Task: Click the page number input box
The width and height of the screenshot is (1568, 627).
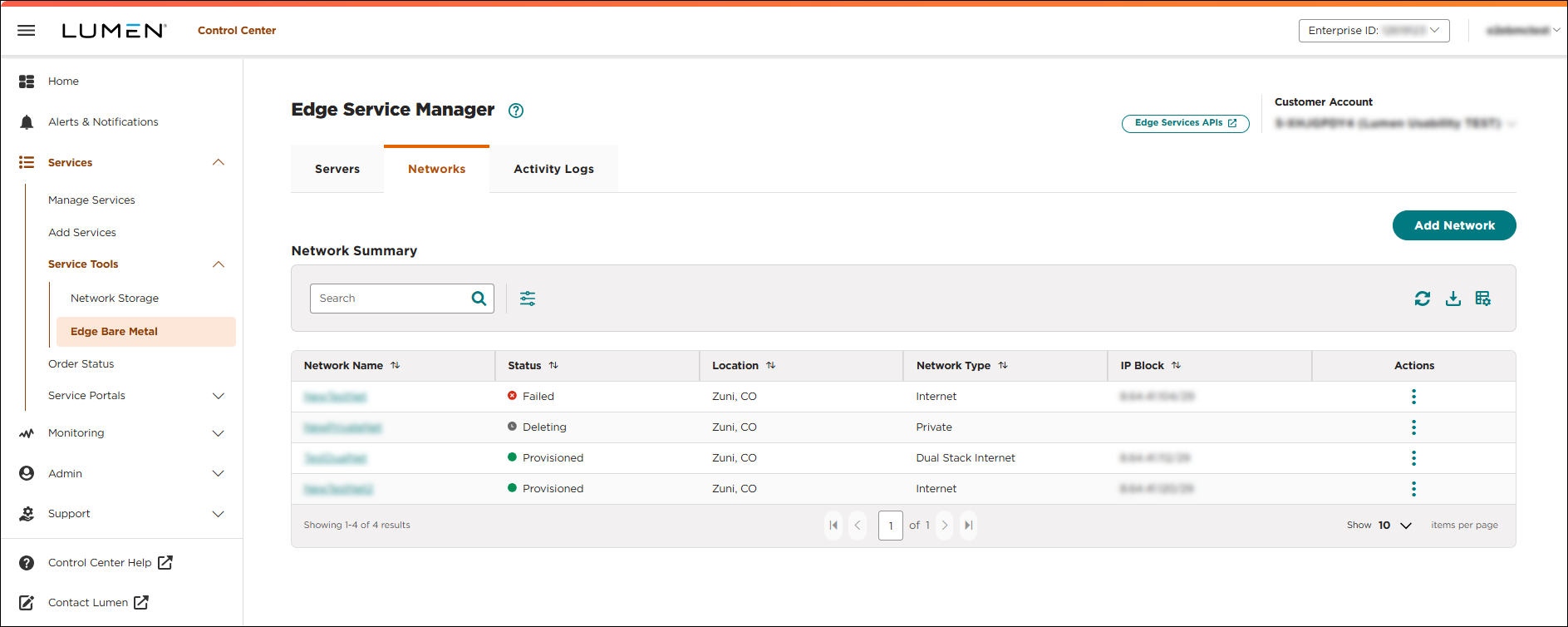Action: point(891,526)
